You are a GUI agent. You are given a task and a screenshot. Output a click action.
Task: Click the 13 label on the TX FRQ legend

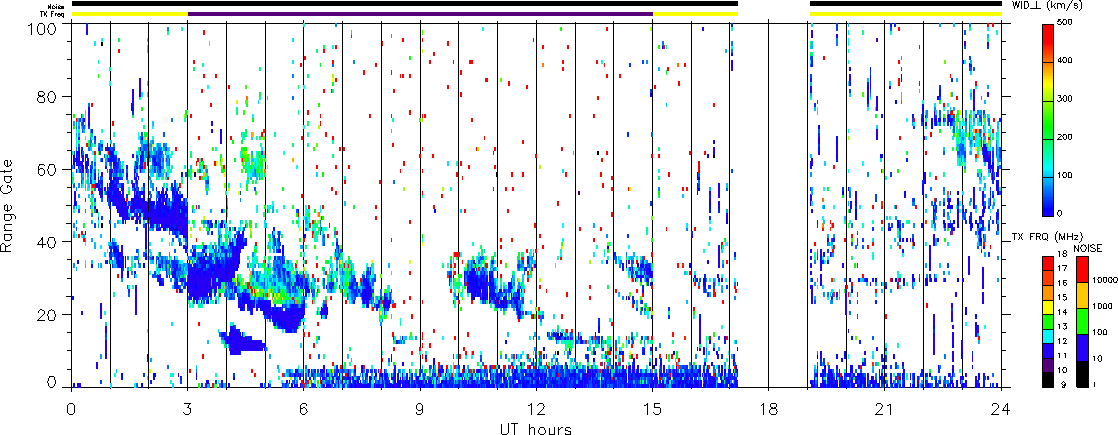(1062, 327)
